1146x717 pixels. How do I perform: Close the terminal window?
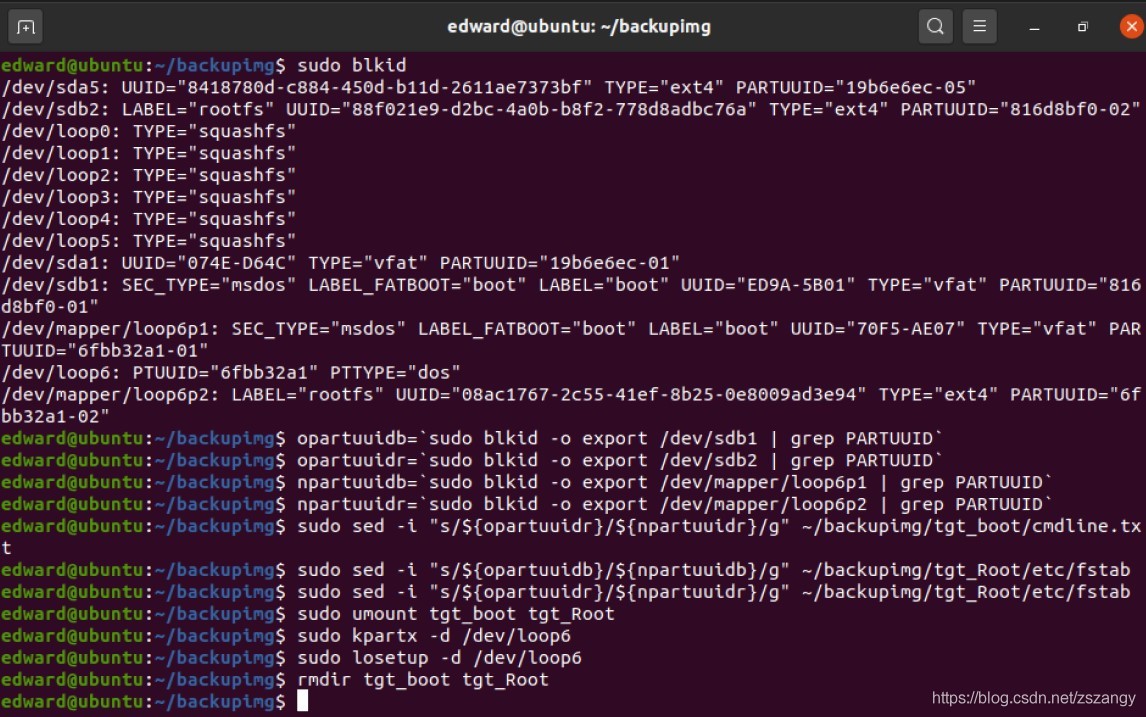[1131, 27]
